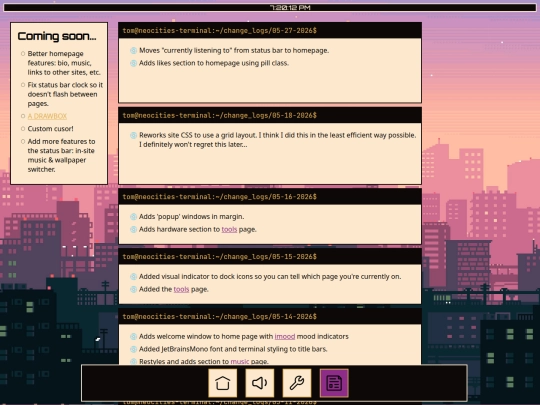
Task: Follow tools link in 'Added the tools page'
Action: pyautogui.click(x=181, y=289)
